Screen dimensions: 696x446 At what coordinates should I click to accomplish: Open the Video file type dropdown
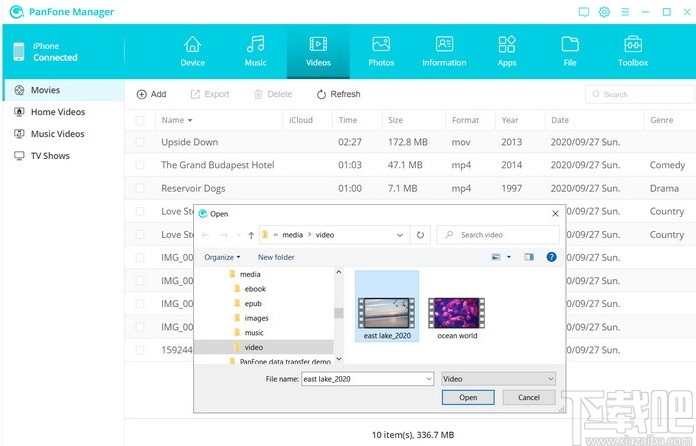click(498, 379)
